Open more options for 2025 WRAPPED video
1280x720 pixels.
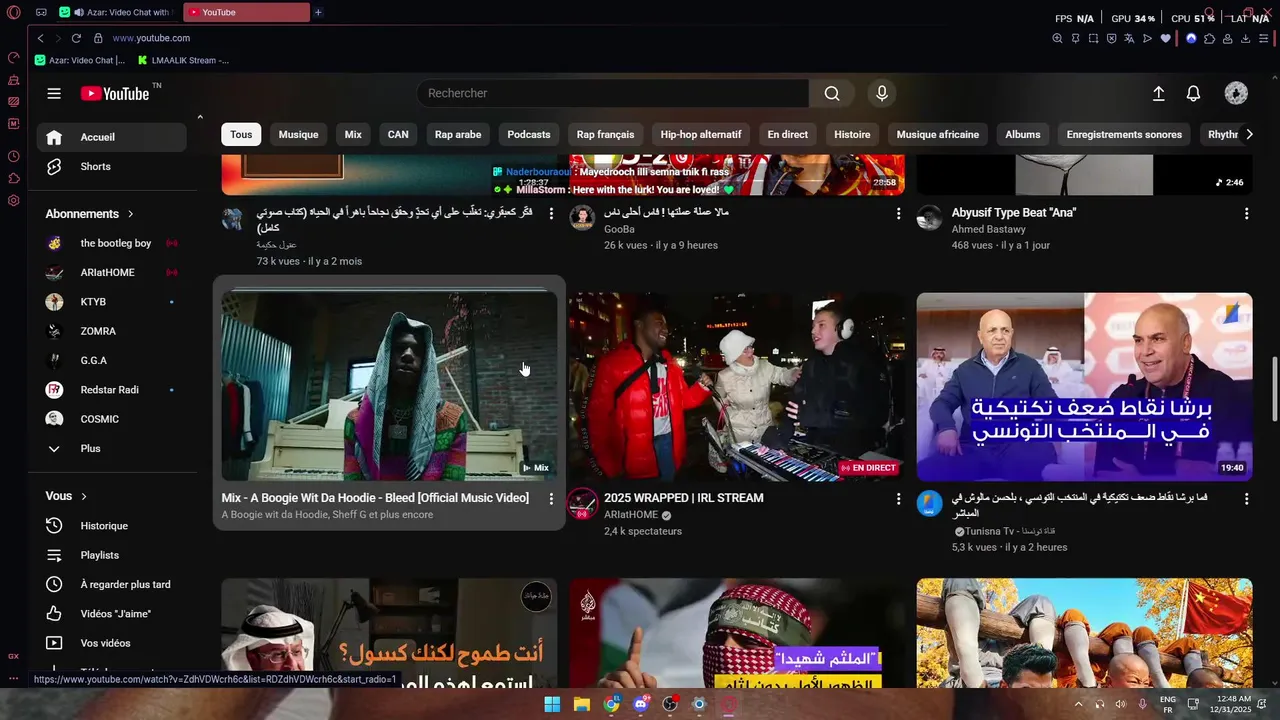(898, 498)
